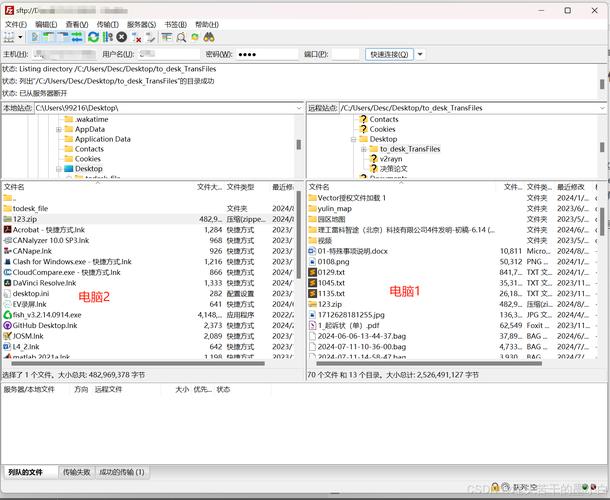
Task: Open the Site Manager icon
Action: click(9, 37)
